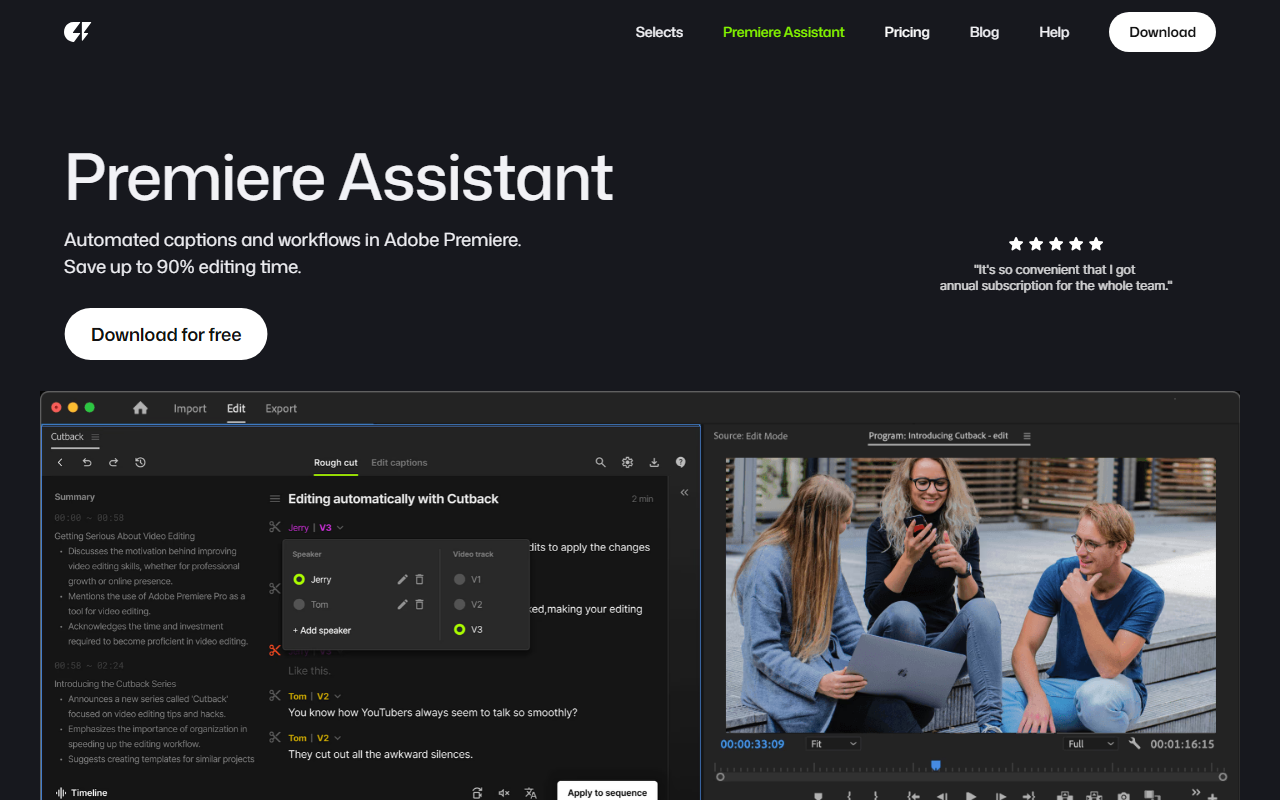Image resolution: width=1280 pixels, height=800 pixels.
Task: Click 'Getting Serious About Video Editing' summary heading
Action: [125, 536]
